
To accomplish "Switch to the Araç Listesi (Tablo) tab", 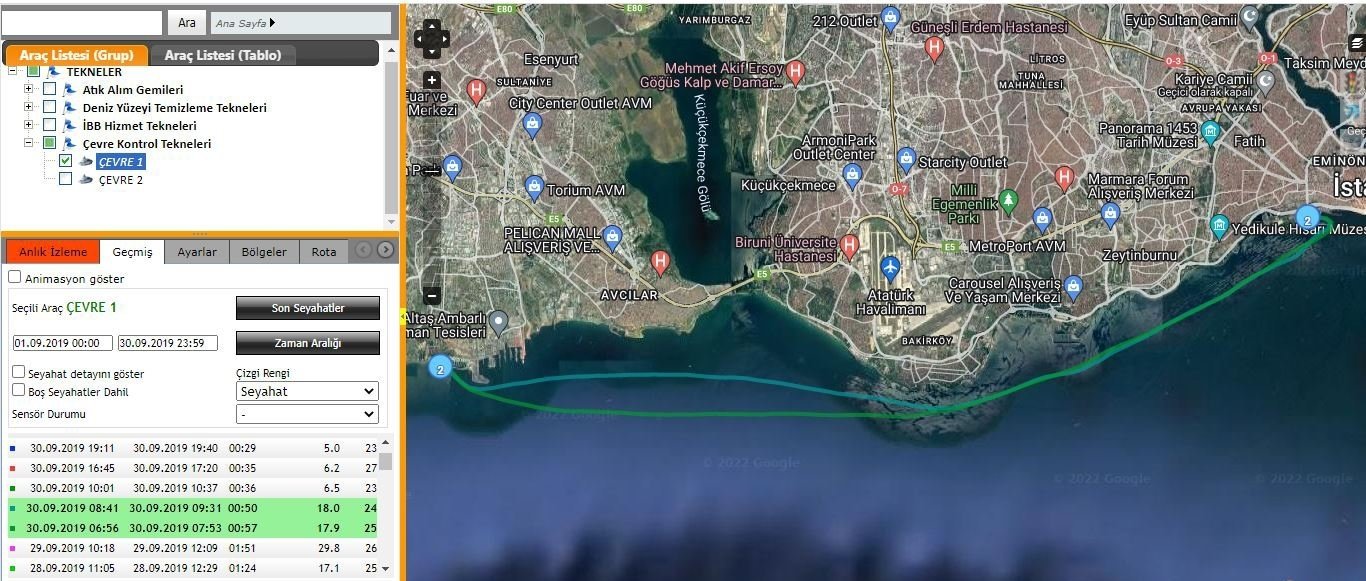I will (x=223, y=55).
